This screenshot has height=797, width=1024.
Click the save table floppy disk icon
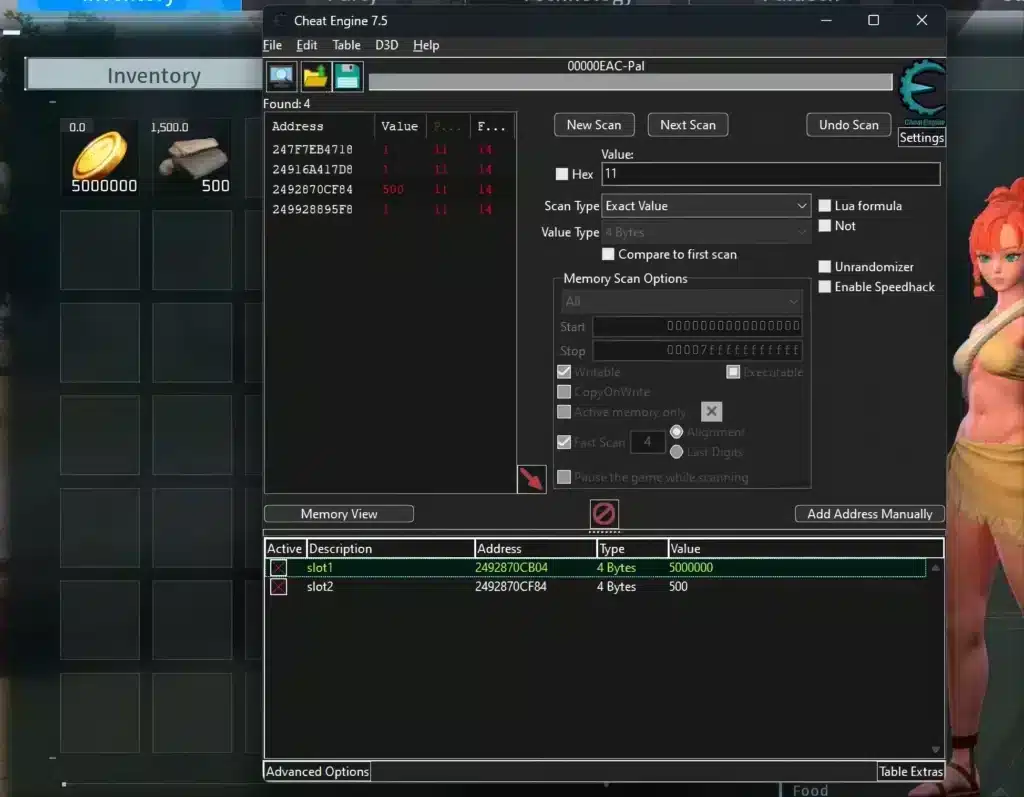(x=347, y=76)
